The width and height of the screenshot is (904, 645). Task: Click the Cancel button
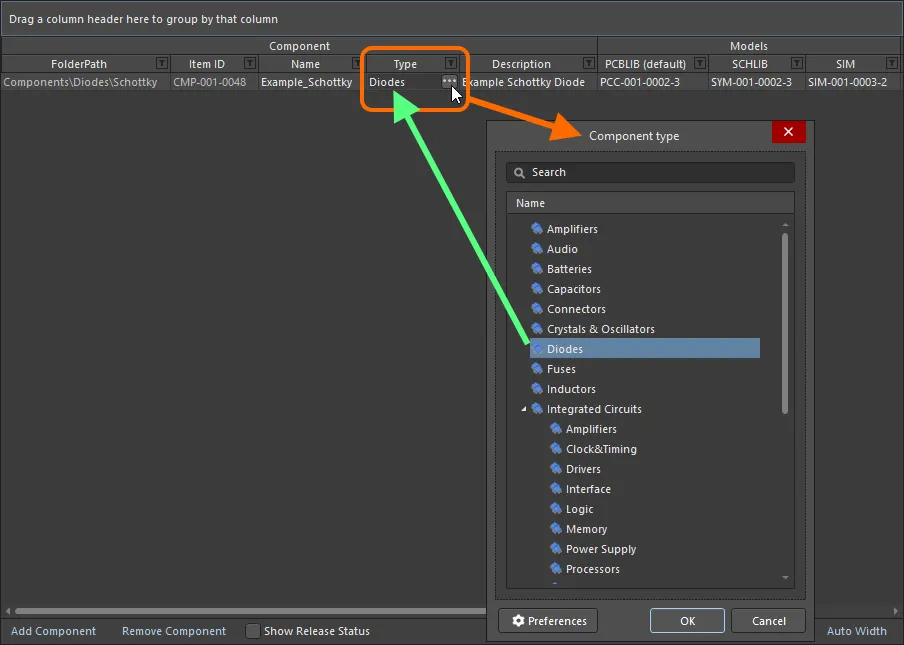769,621
